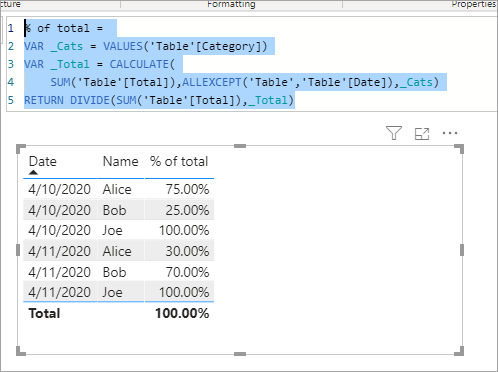Click the Properties ribbon group label
This screenshot has width=498, height=372.
click(474, 4)
